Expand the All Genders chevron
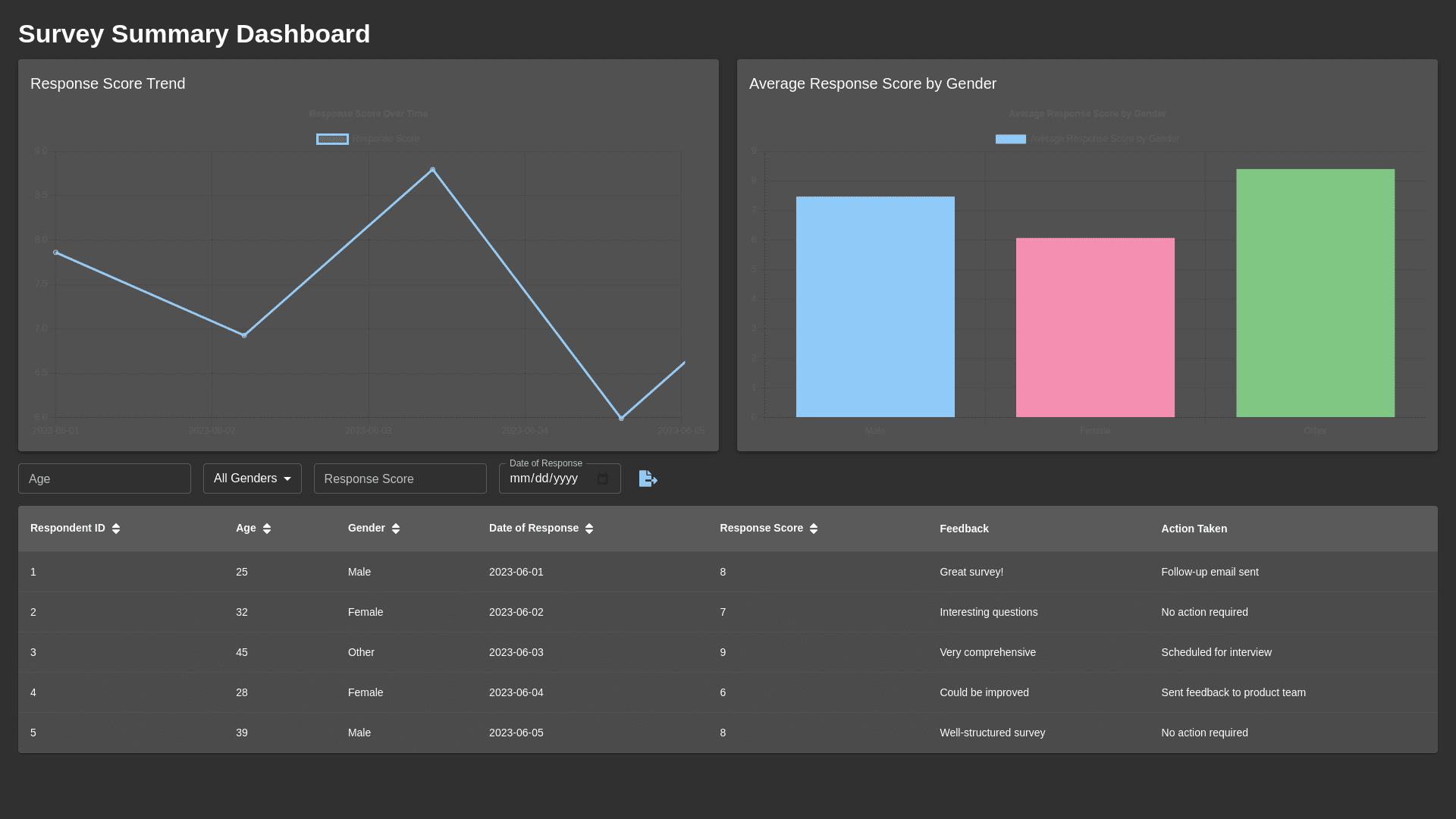The height and width of the screenshot is (819, 1456). tap(287, 479)
